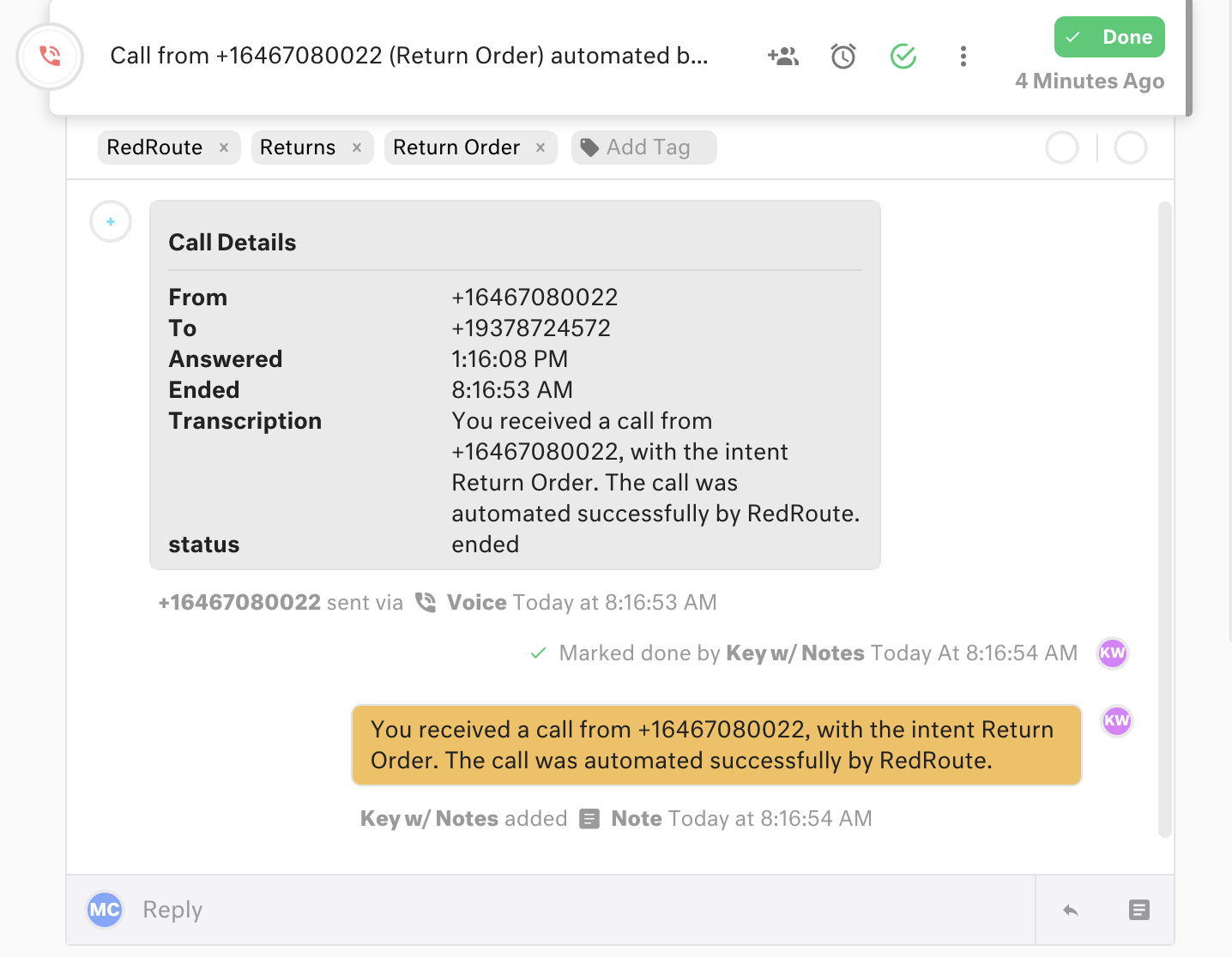1232x957 pixels.
Task: Switch to the internal note icon
Action: pos(1138,910)
